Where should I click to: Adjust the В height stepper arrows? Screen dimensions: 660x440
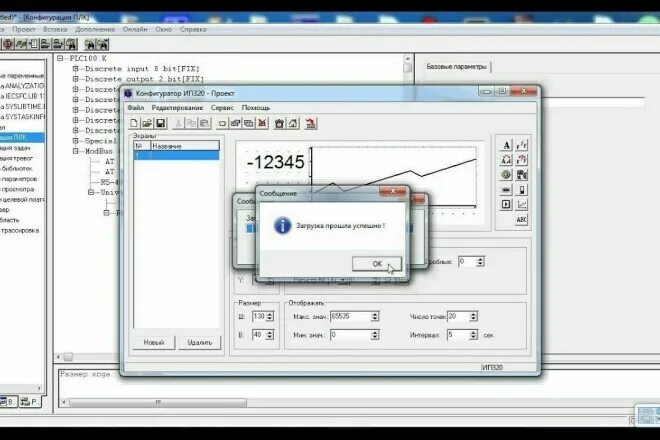(270, 335)
